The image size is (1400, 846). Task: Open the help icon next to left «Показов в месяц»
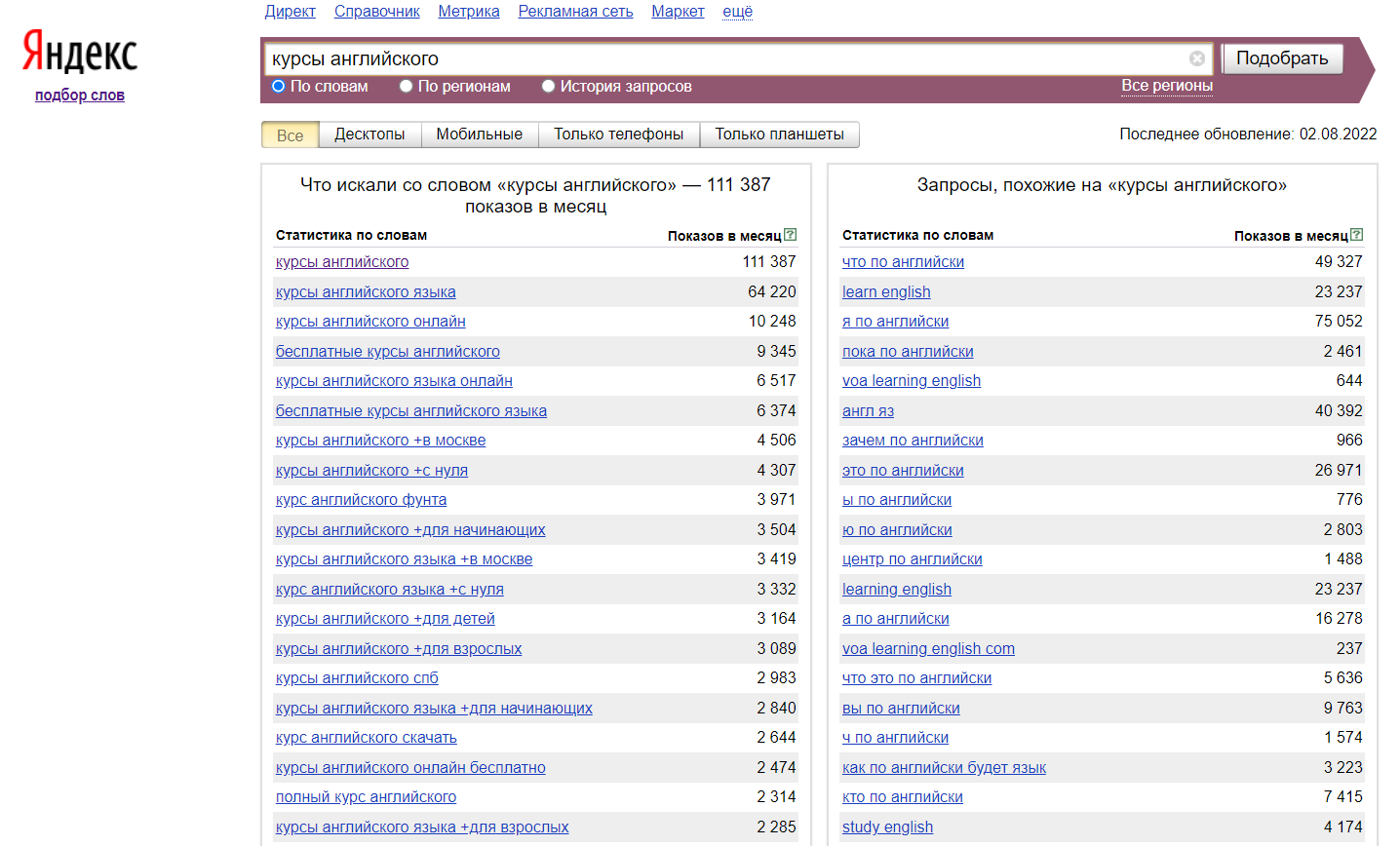coord(790,234)
